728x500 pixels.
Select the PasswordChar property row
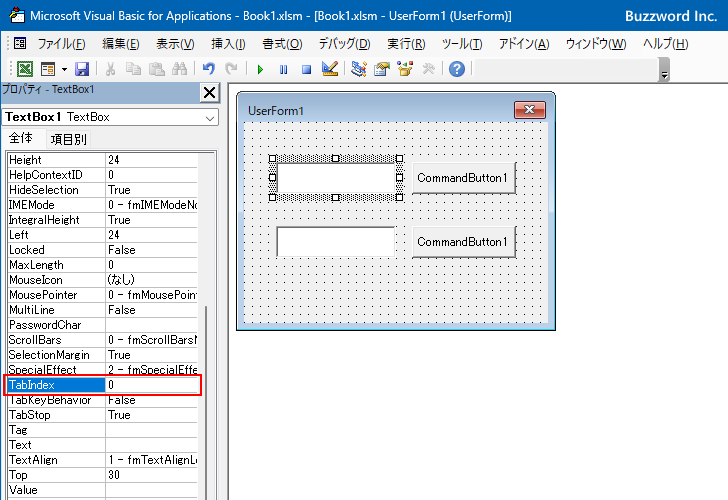(103, 325)
